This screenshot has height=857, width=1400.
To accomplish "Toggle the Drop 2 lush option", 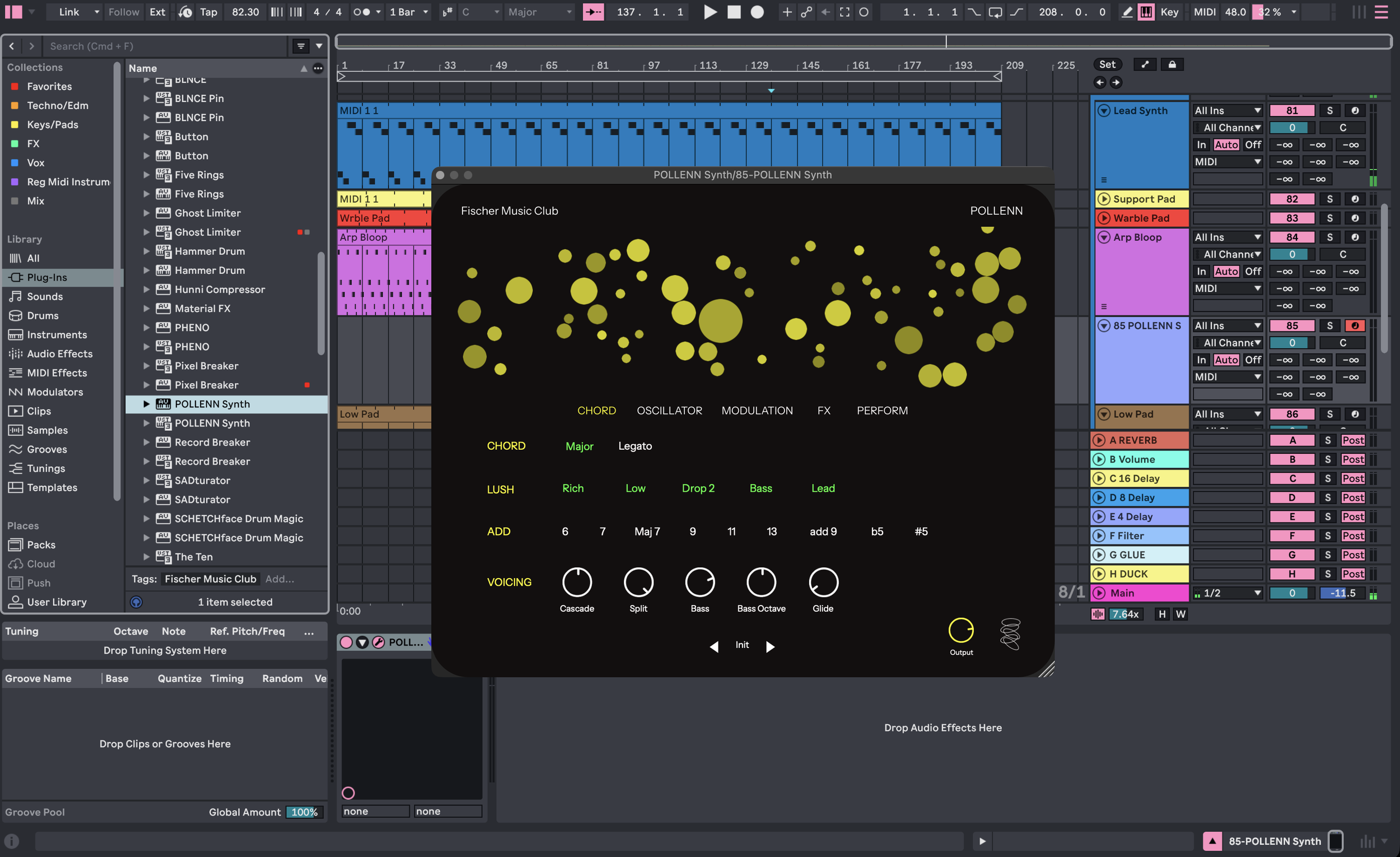I will [x=698, y=488].
